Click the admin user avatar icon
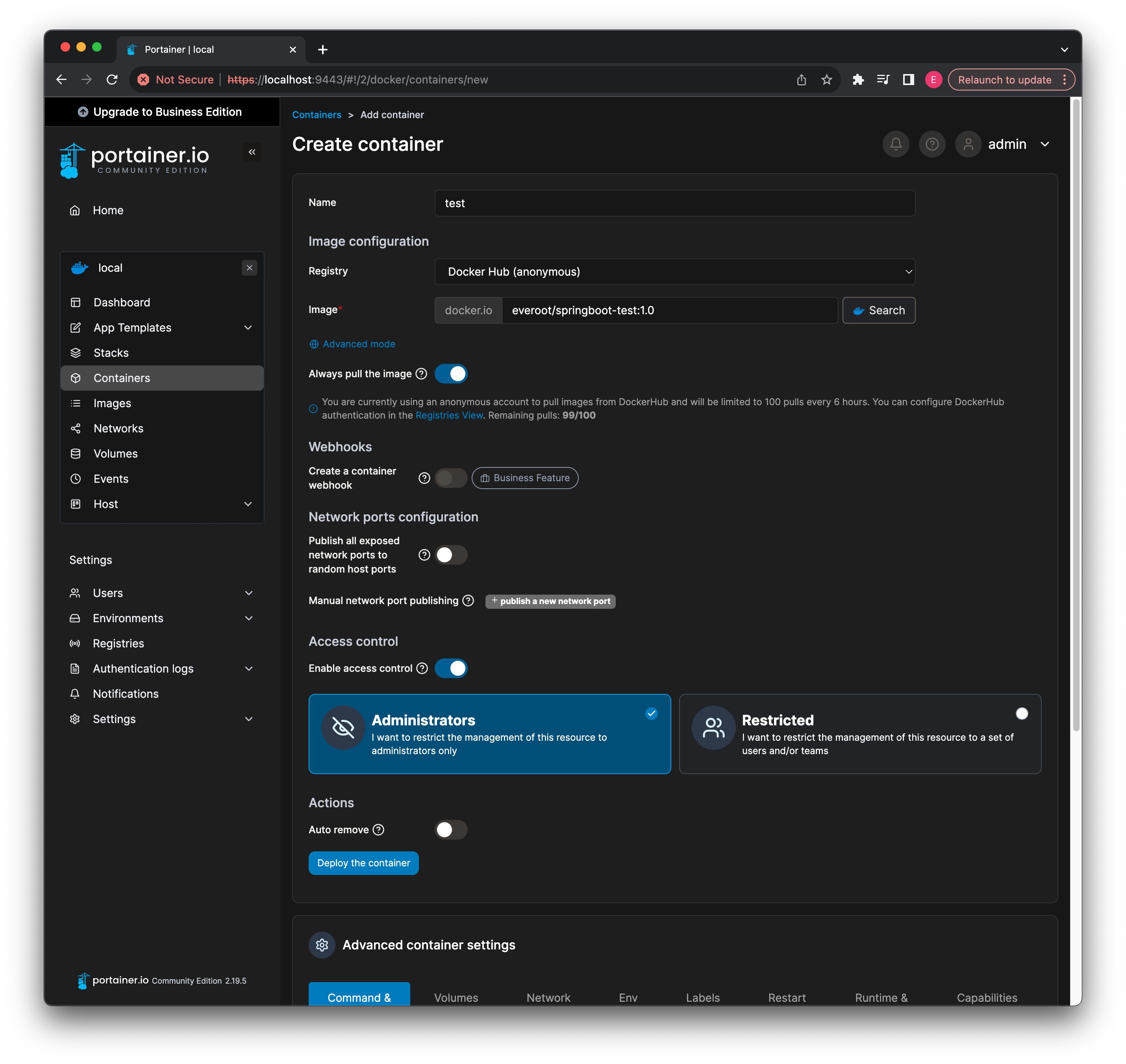The image size is (1126, 1064). coord(968,144)
